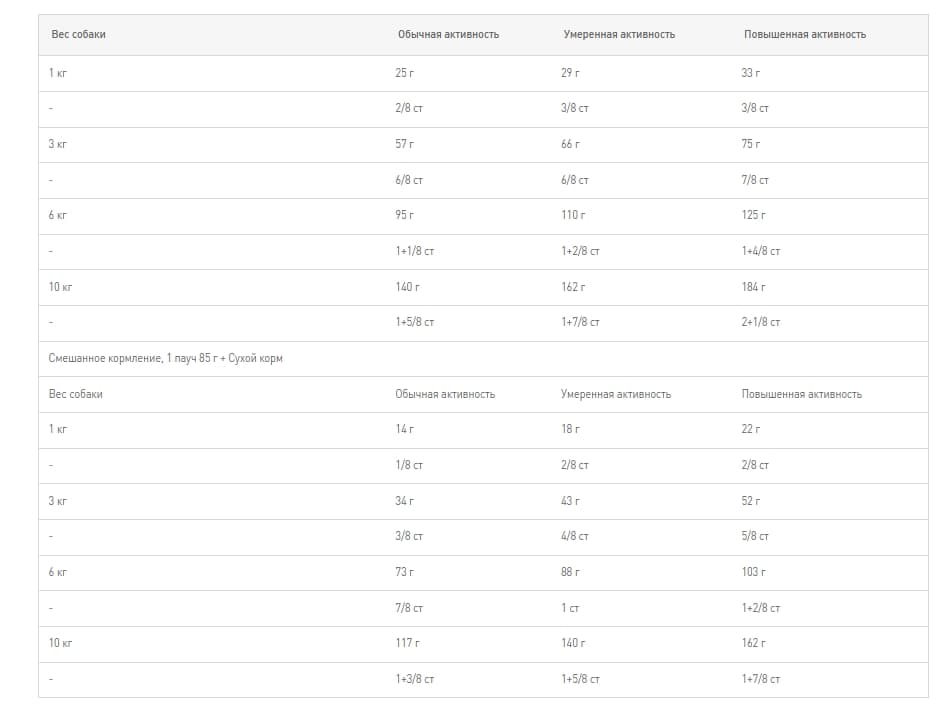Select the "184 г" value

pos(754,287)
